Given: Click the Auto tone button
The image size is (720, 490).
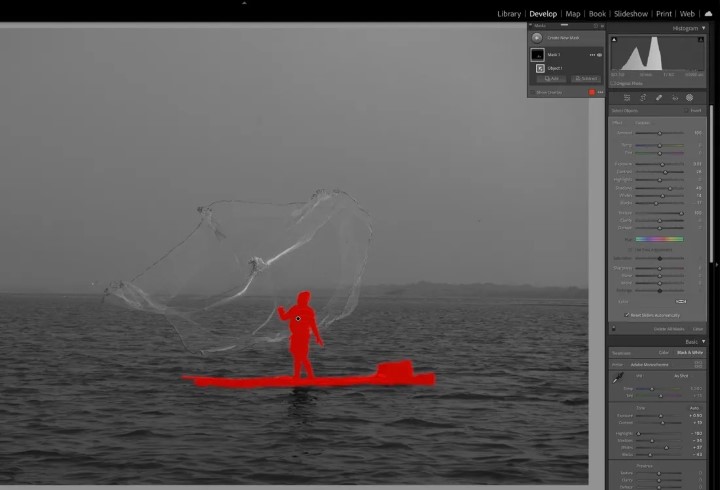Looking at the screenshot, I should pyautogui.click(x=694, y=408).
